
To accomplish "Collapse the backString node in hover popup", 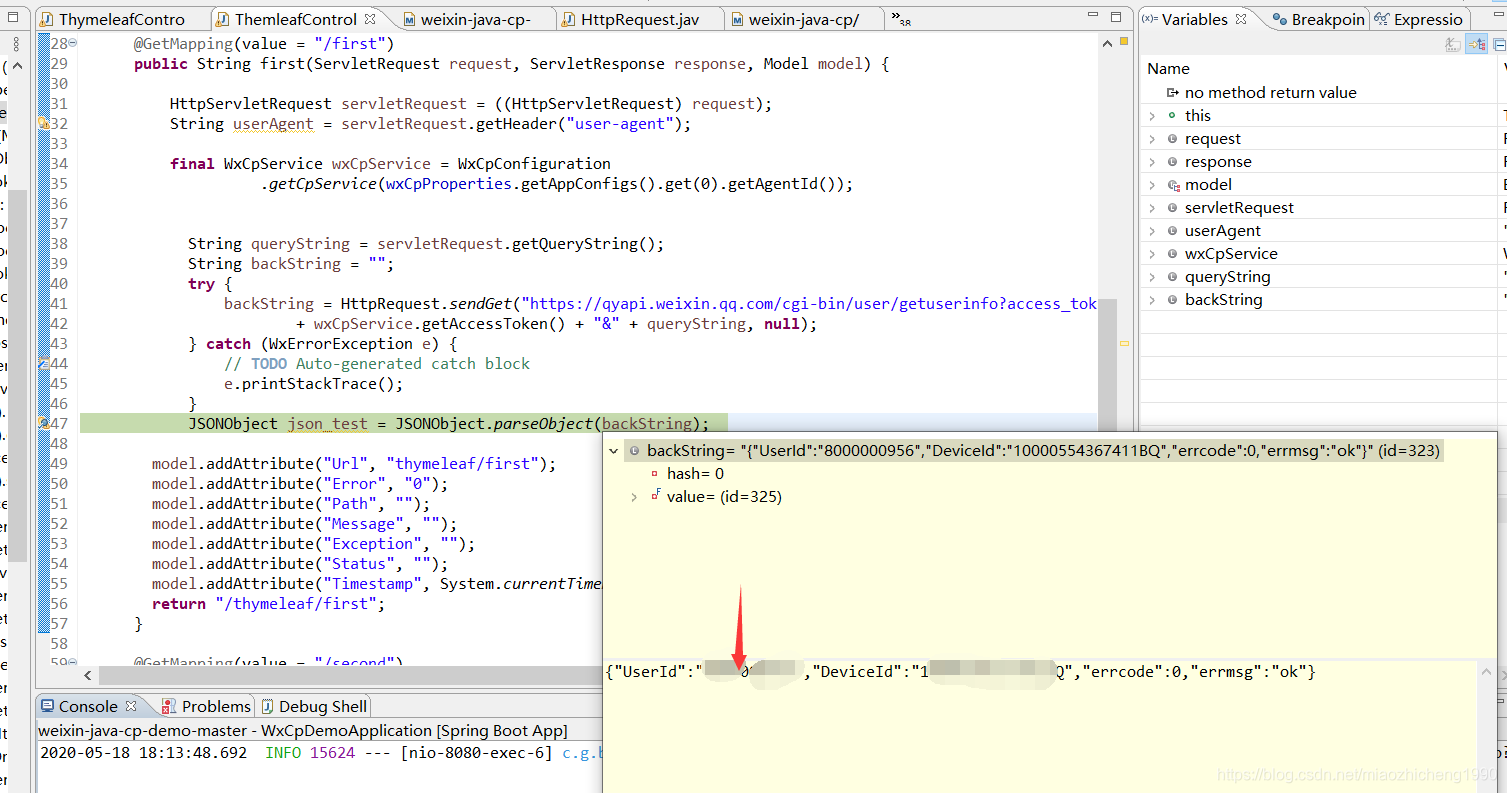I will [x=614, y=451].
